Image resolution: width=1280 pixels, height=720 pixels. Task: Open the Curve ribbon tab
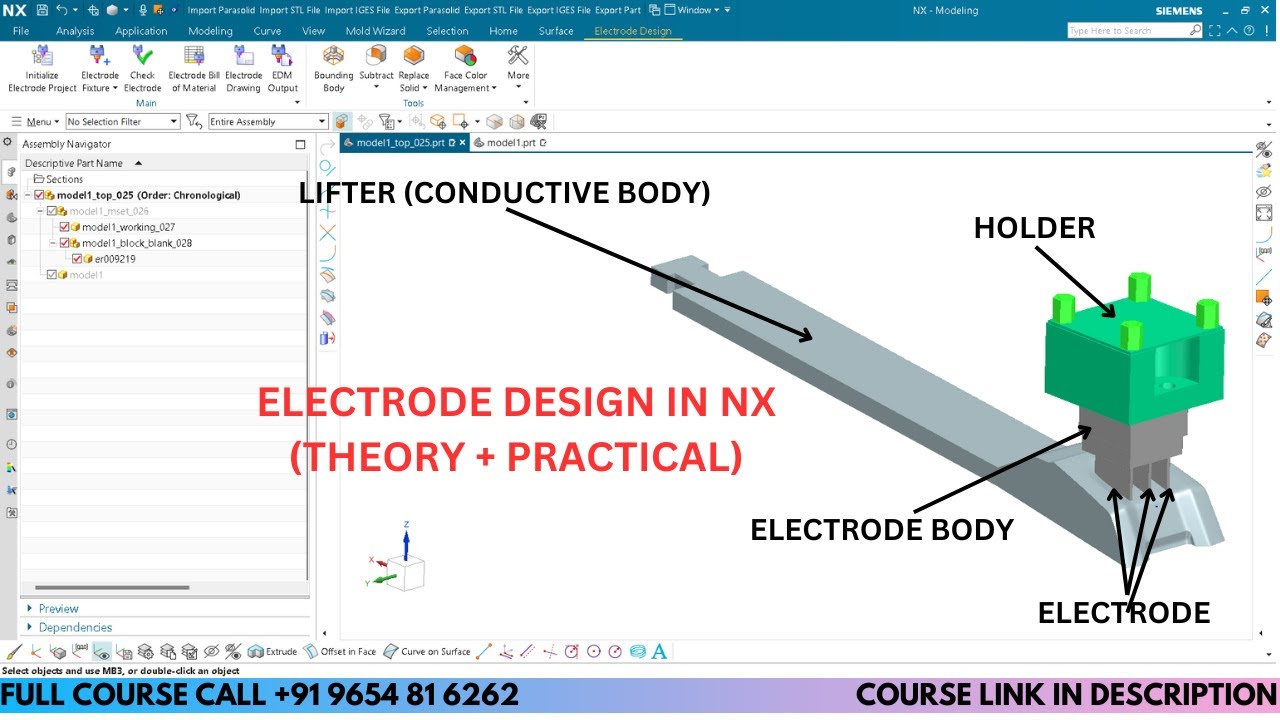pos(267,31)
